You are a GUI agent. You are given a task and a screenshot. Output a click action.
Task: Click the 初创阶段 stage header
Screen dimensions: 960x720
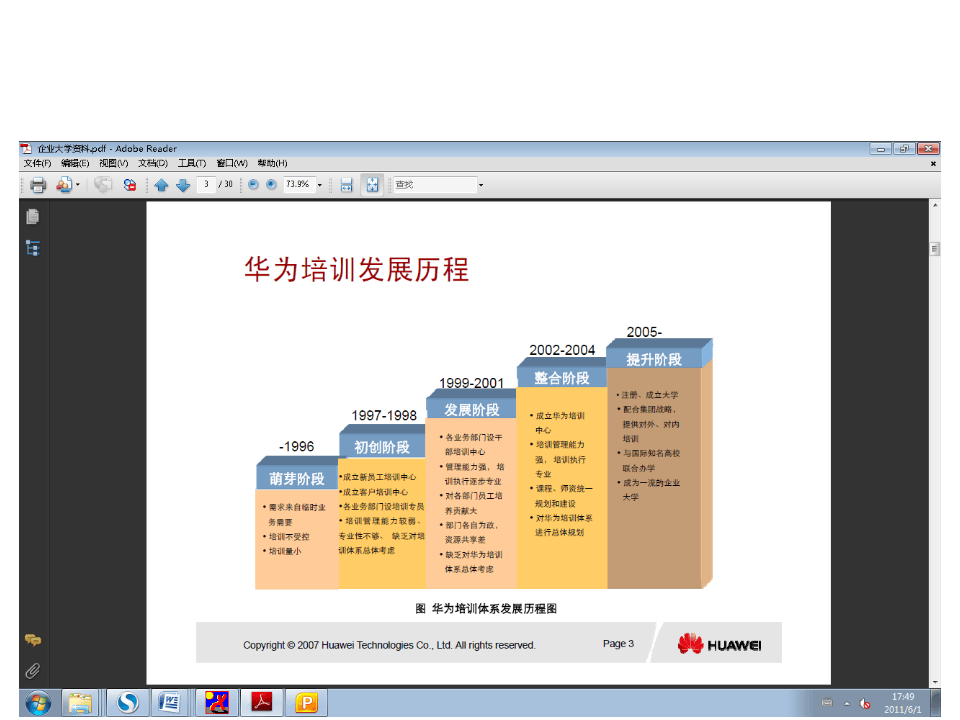(382, 447)
